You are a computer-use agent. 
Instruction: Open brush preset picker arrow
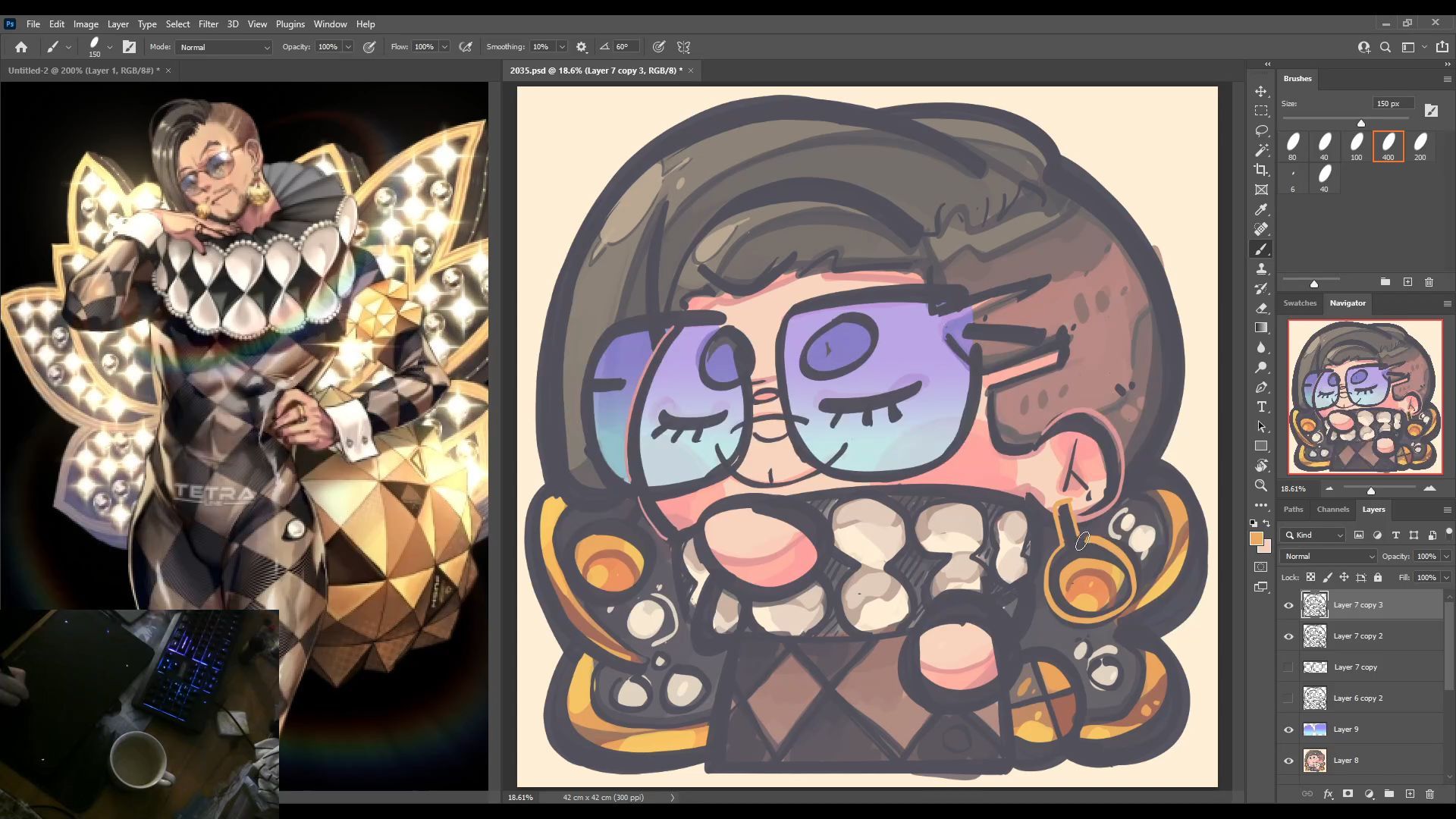click(x=110, y=47)
